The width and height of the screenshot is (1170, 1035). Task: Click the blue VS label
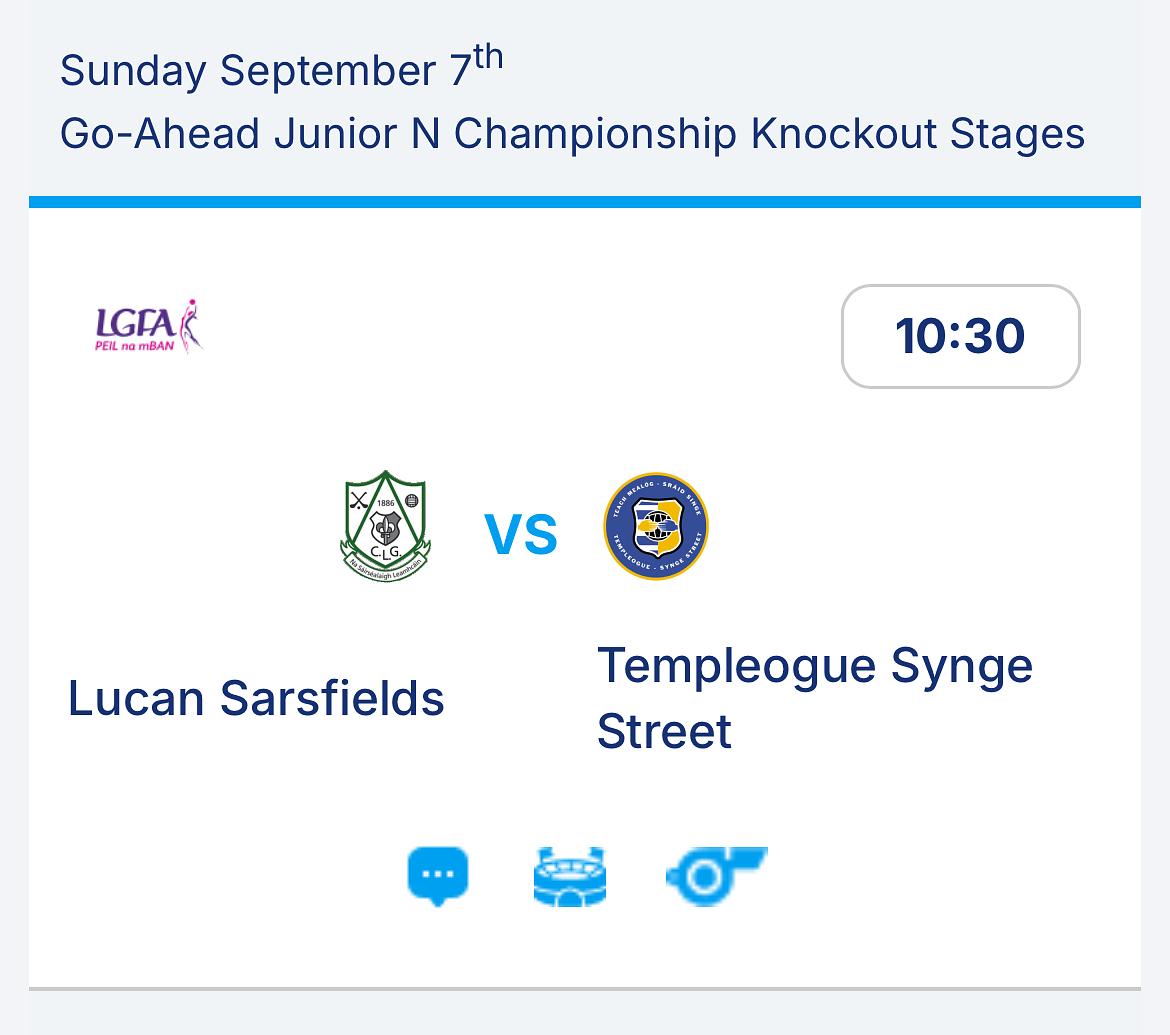pyautogui.click(x=521, y=534)
